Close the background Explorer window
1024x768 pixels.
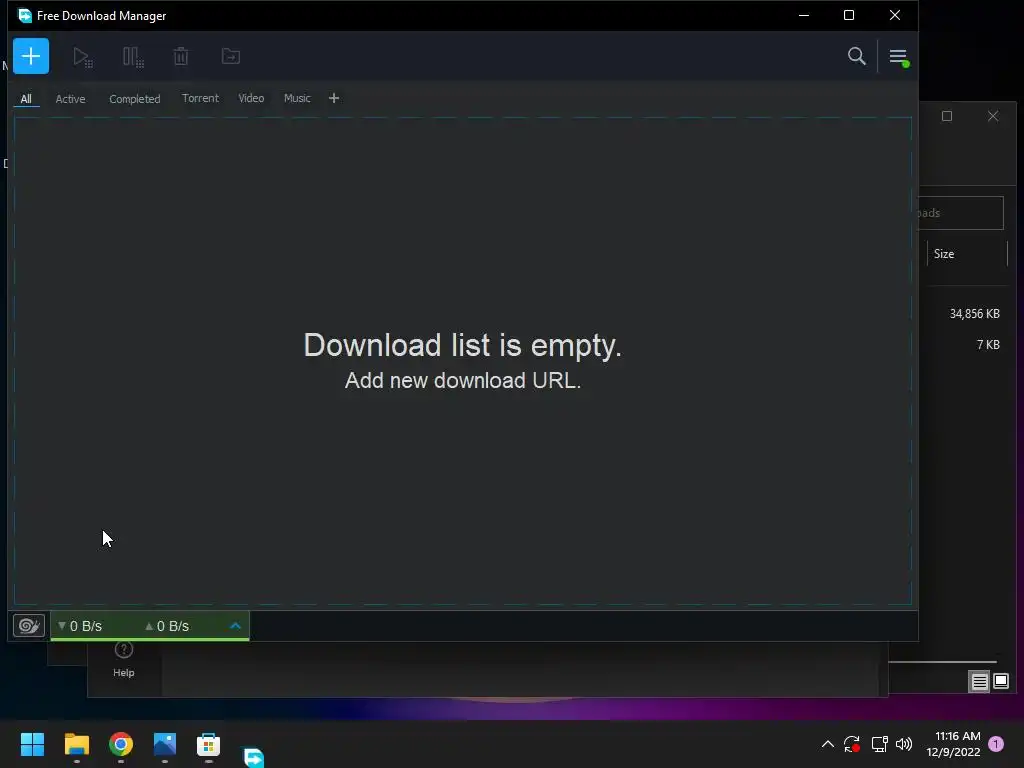tap(993, 116)
